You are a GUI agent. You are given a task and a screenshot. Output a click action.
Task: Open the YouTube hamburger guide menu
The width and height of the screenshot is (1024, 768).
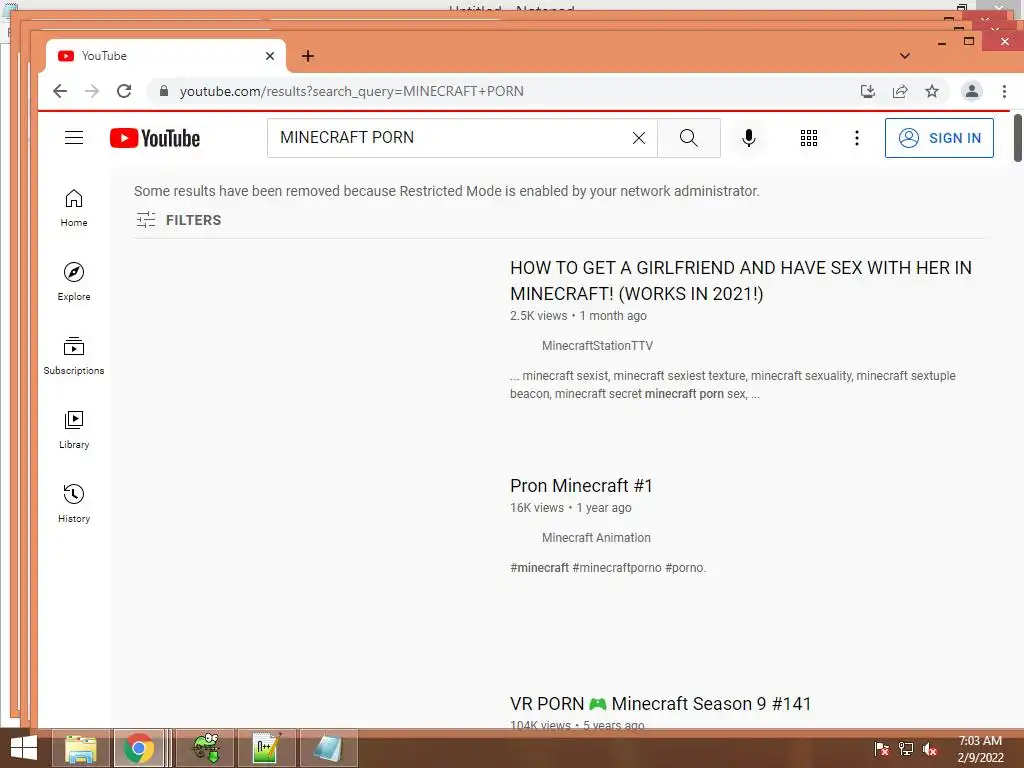point(74,138)
